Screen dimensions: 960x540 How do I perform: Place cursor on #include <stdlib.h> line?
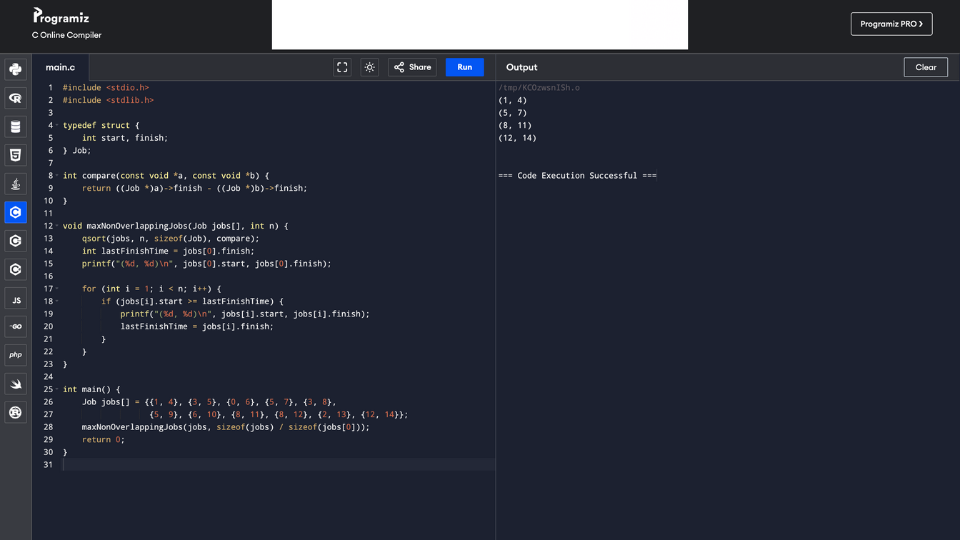coord(108,100)
